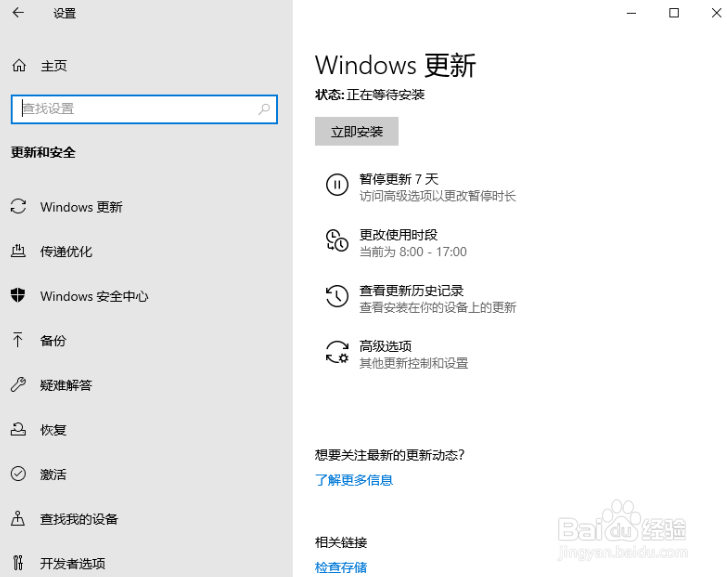
Task: Click the 开发者选项 tools icon
Action: coord(18,563)
